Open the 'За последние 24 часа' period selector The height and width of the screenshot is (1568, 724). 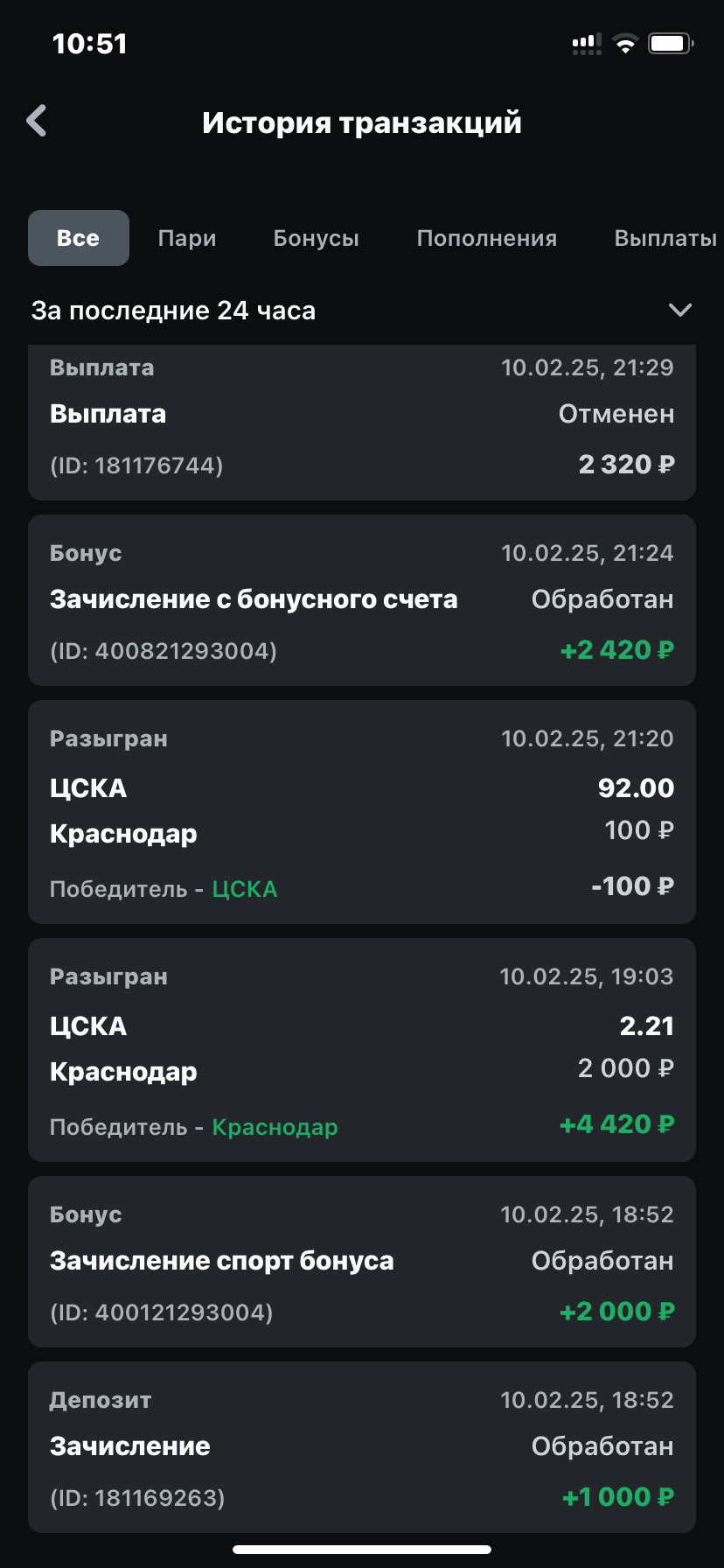pos(173,311)
